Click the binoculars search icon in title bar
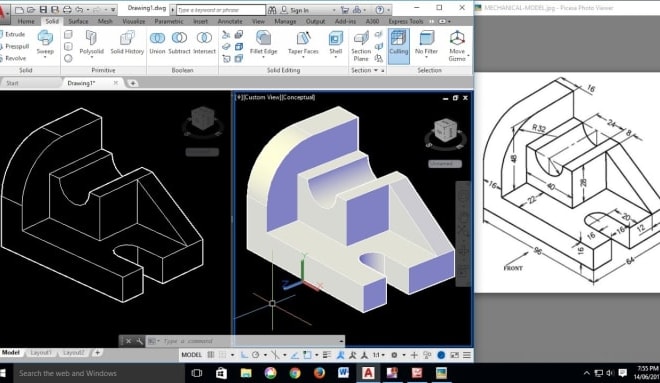 272,10
